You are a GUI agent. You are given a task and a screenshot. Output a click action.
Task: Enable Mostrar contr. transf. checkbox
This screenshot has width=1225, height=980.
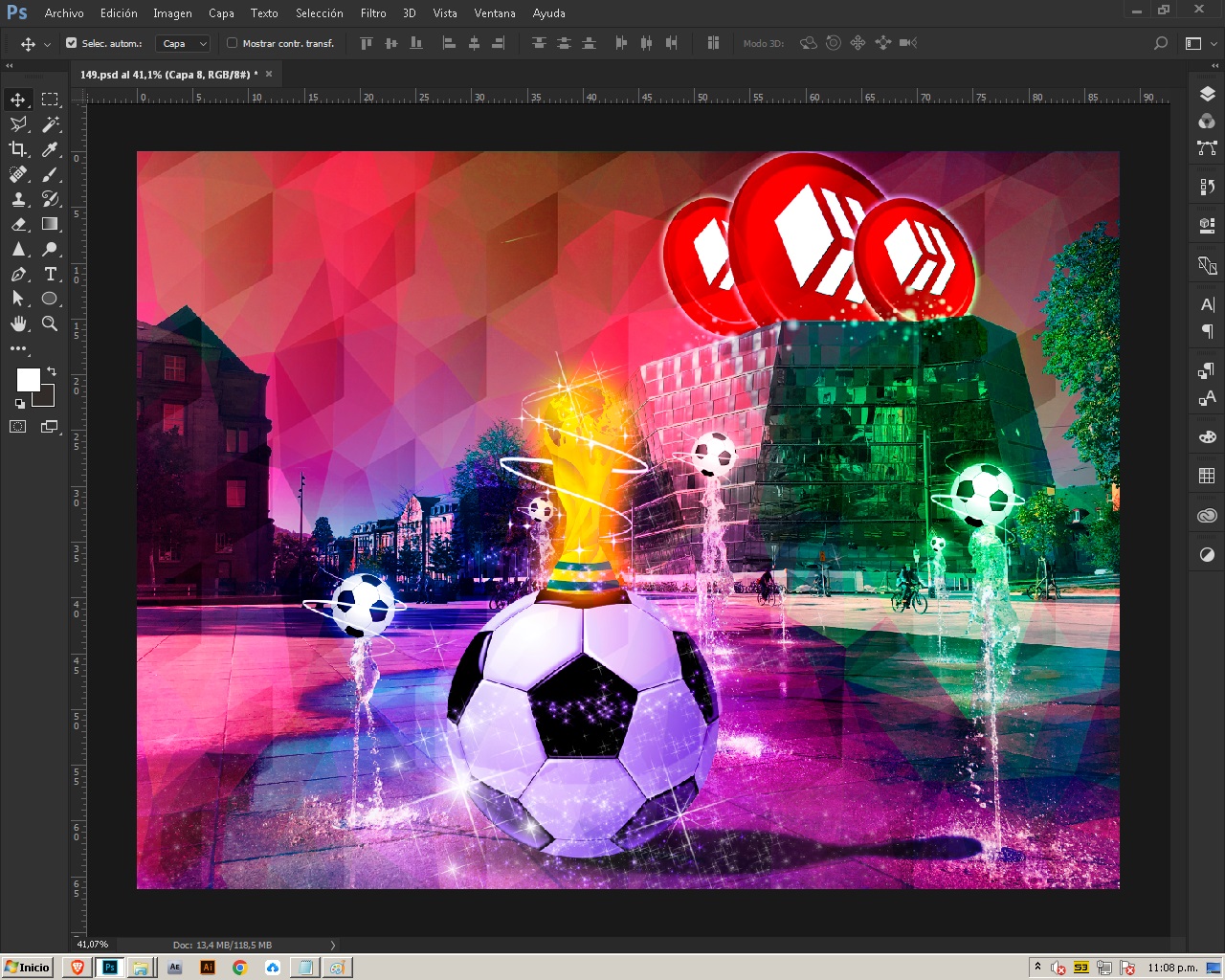point(232,43)
